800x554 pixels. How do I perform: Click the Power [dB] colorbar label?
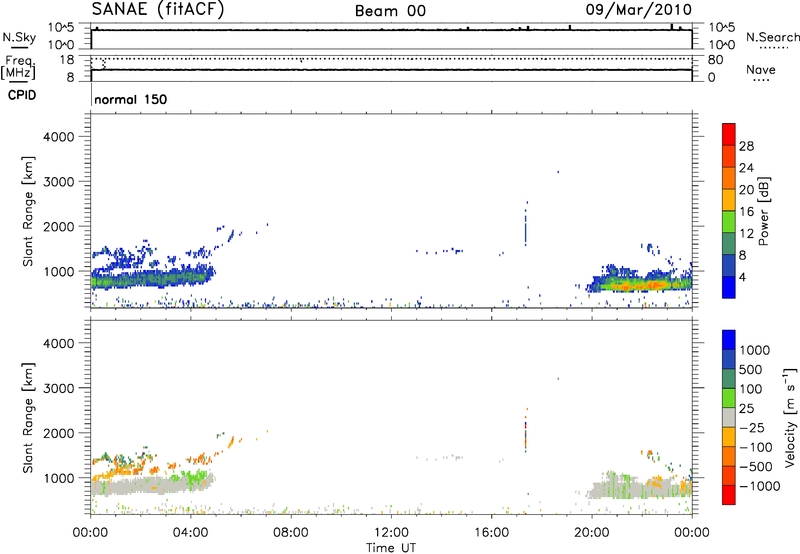click(764, 211)
